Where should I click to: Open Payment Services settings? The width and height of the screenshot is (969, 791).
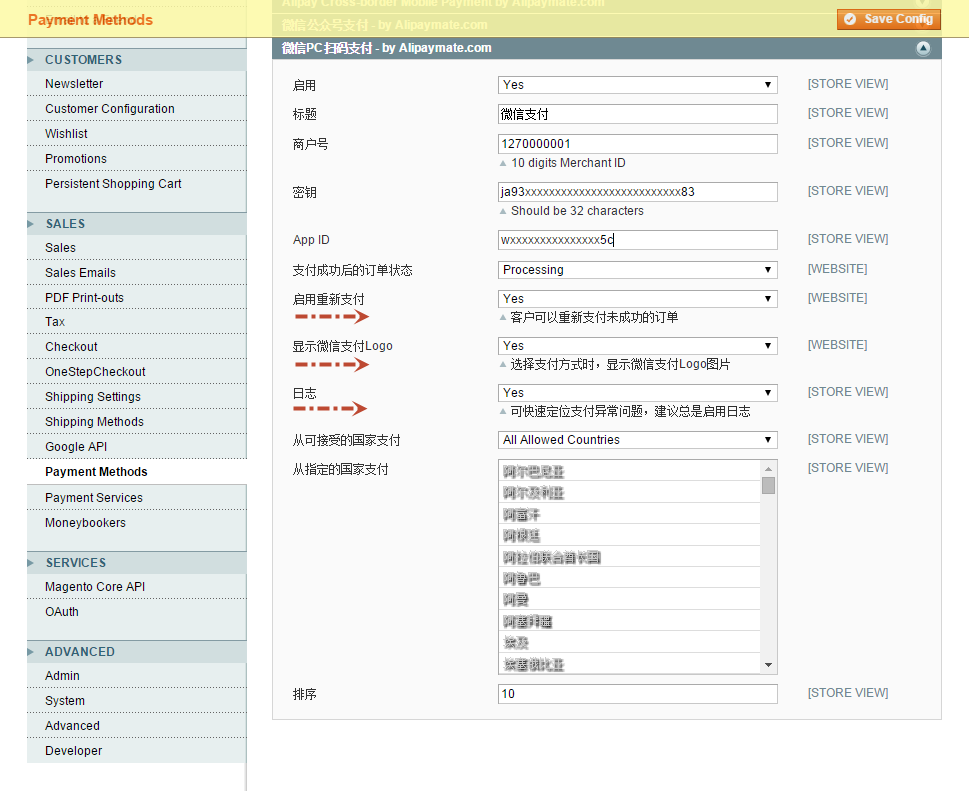click(94, 497)
